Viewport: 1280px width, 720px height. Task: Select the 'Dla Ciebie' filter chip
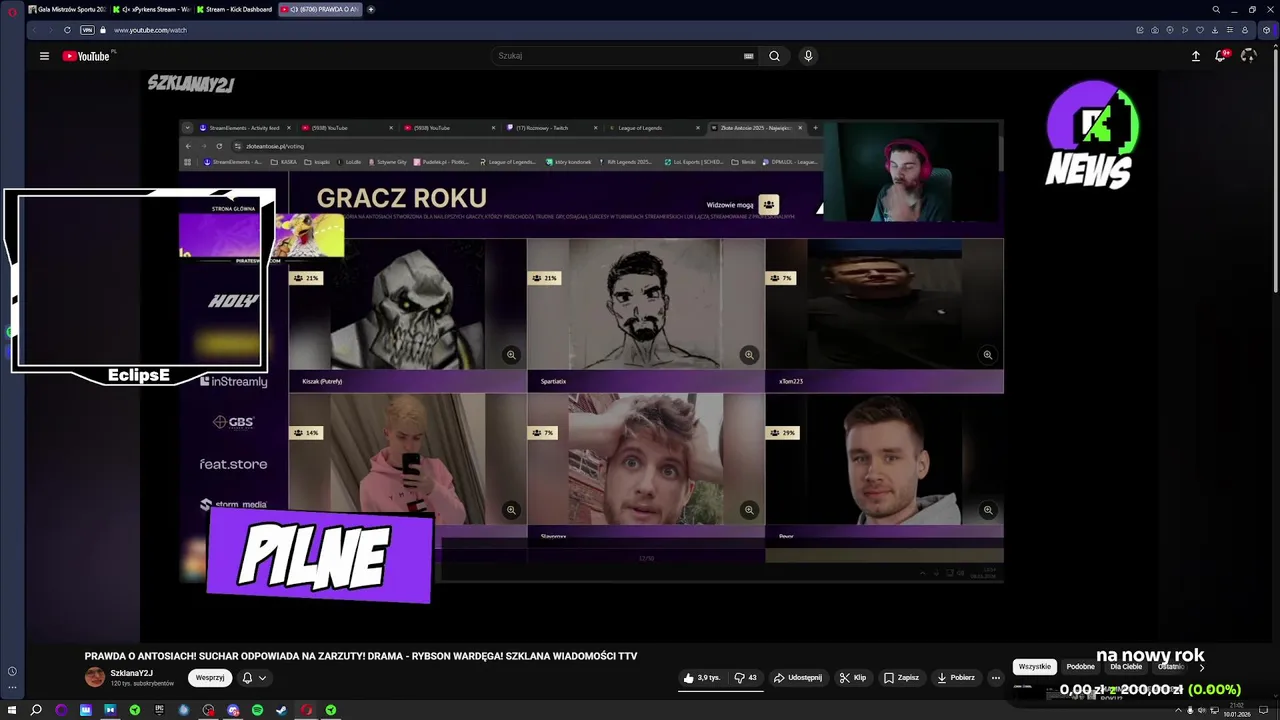[x=1126, y=667]
